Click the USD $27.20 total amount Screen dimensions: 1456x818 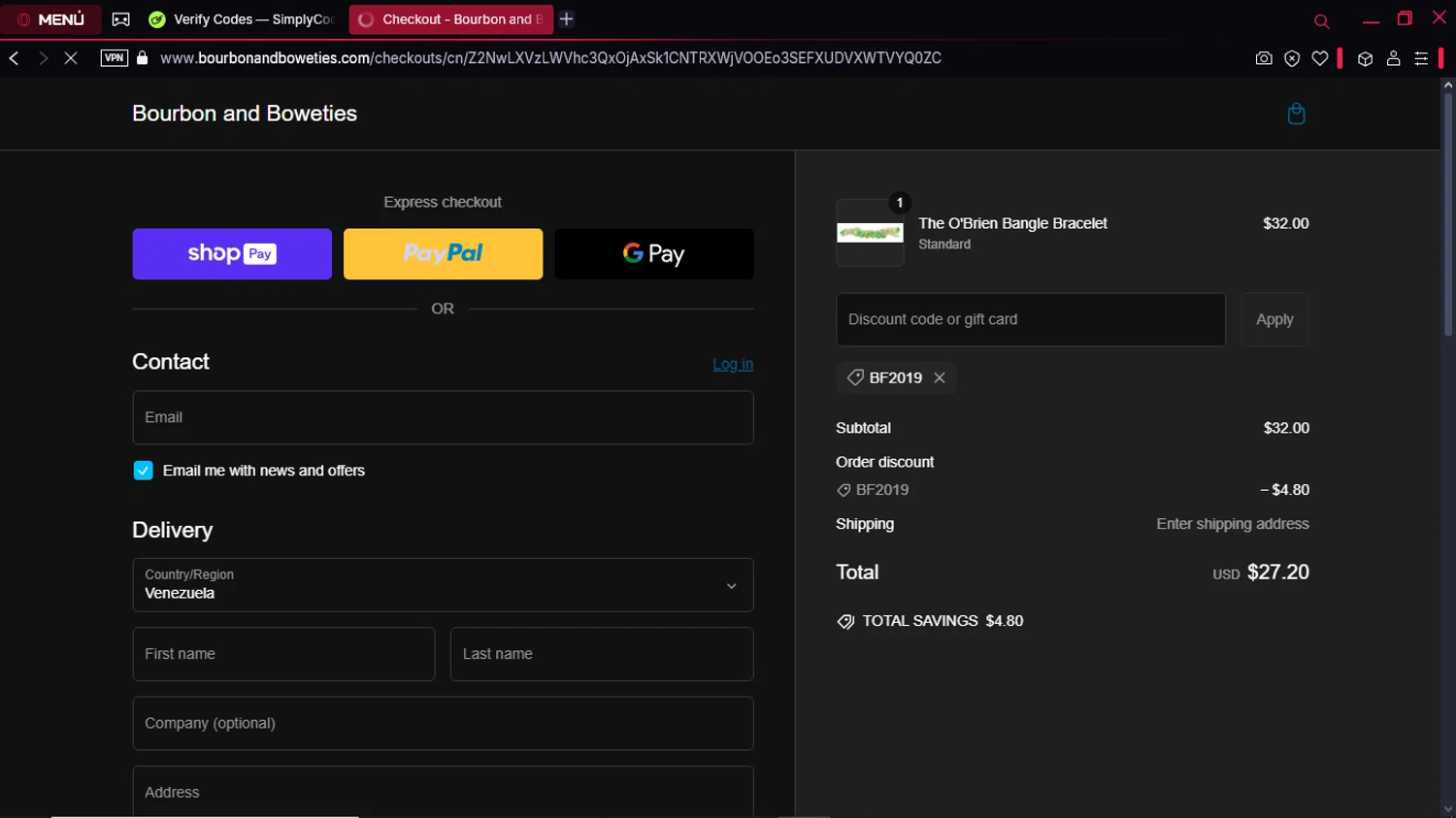[x=1261, y=573]
